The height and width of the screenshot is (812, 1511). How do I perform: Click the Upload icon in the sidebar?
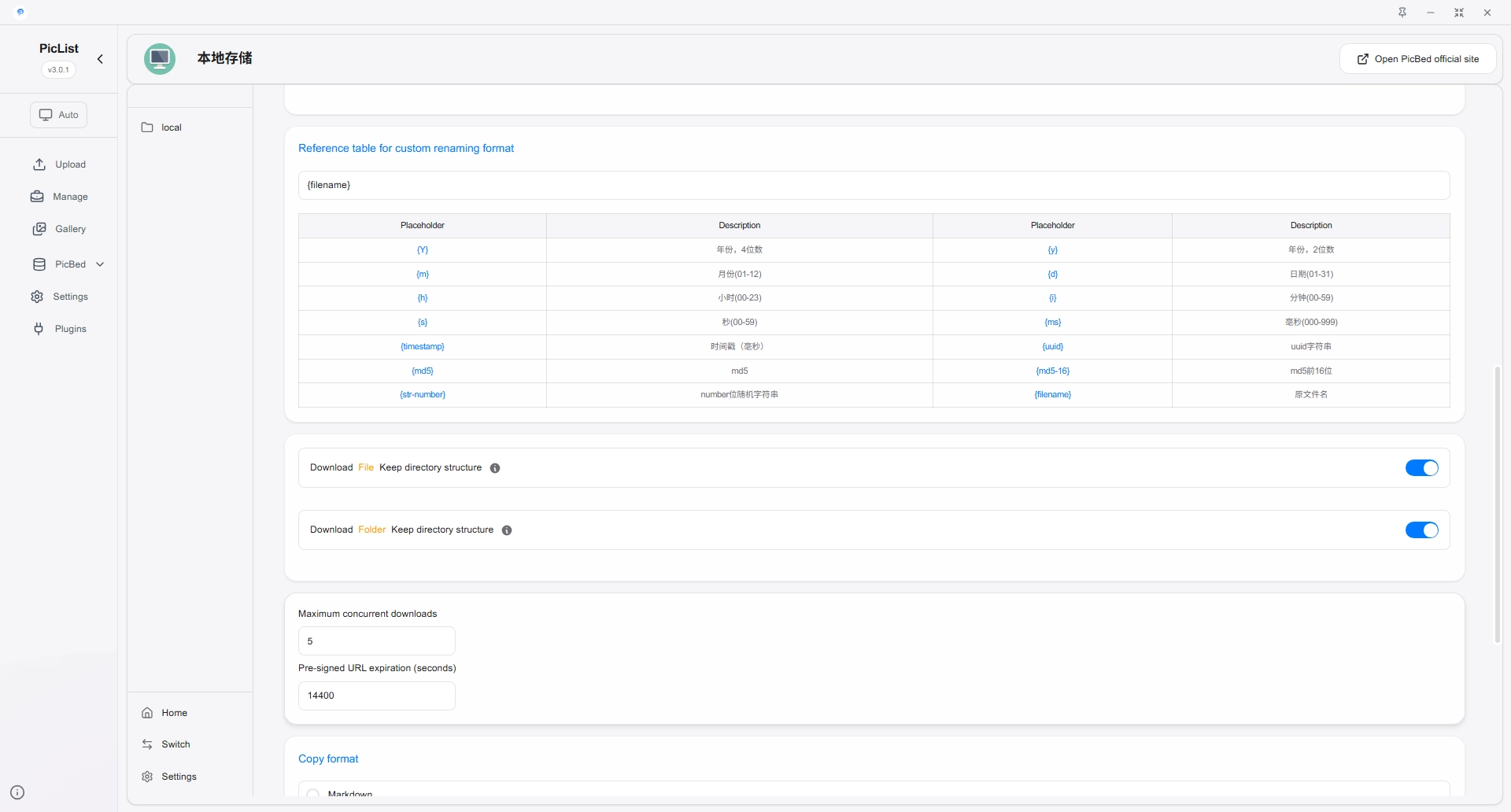tap(39, 164)
